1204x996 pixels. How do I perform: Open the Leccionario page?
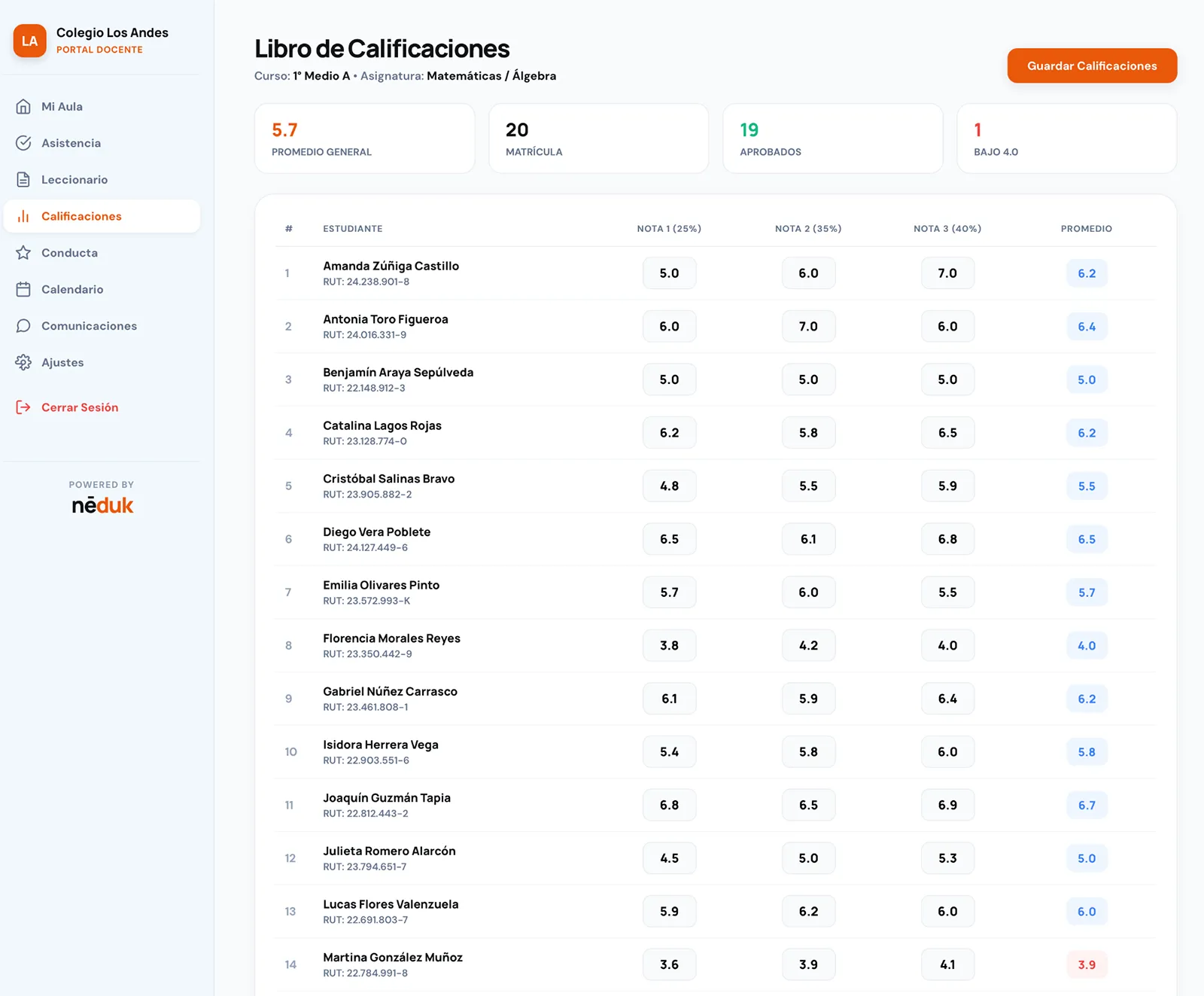tap(102, 179)
